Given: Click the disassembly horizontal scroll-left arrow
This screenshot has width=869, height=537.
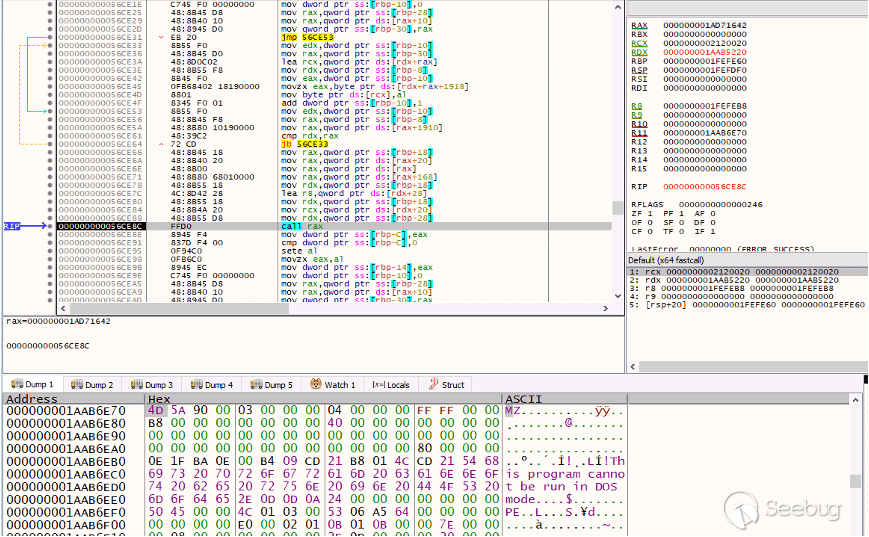Looking at the screenshot, I should pyautogui.click(x=63, y=308).
